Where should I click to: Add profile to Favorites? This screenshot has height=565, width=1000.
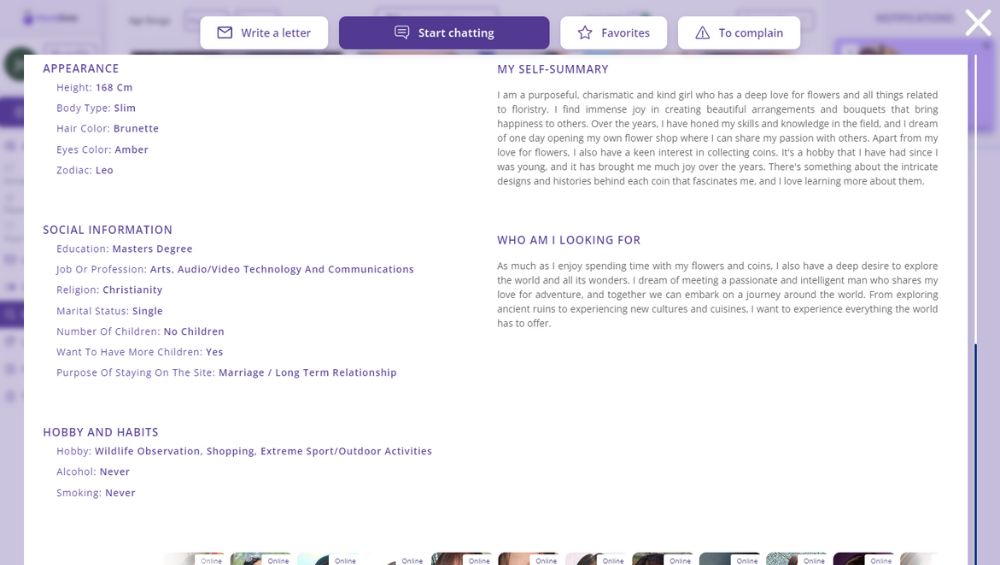(614, 33)
